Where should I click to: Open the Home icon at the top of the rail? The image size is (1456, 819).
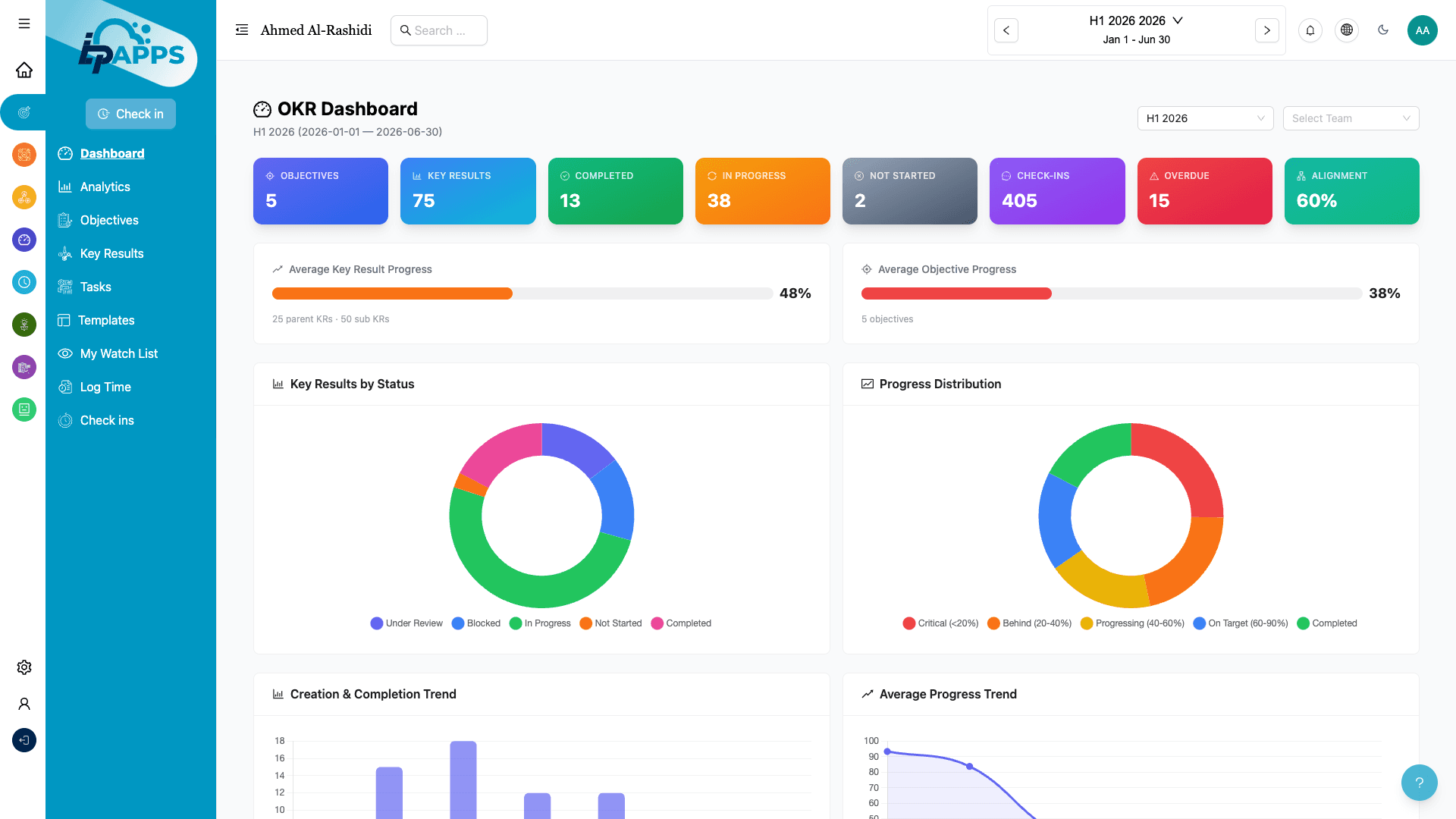pyautogui.click(x=24, y=70)
